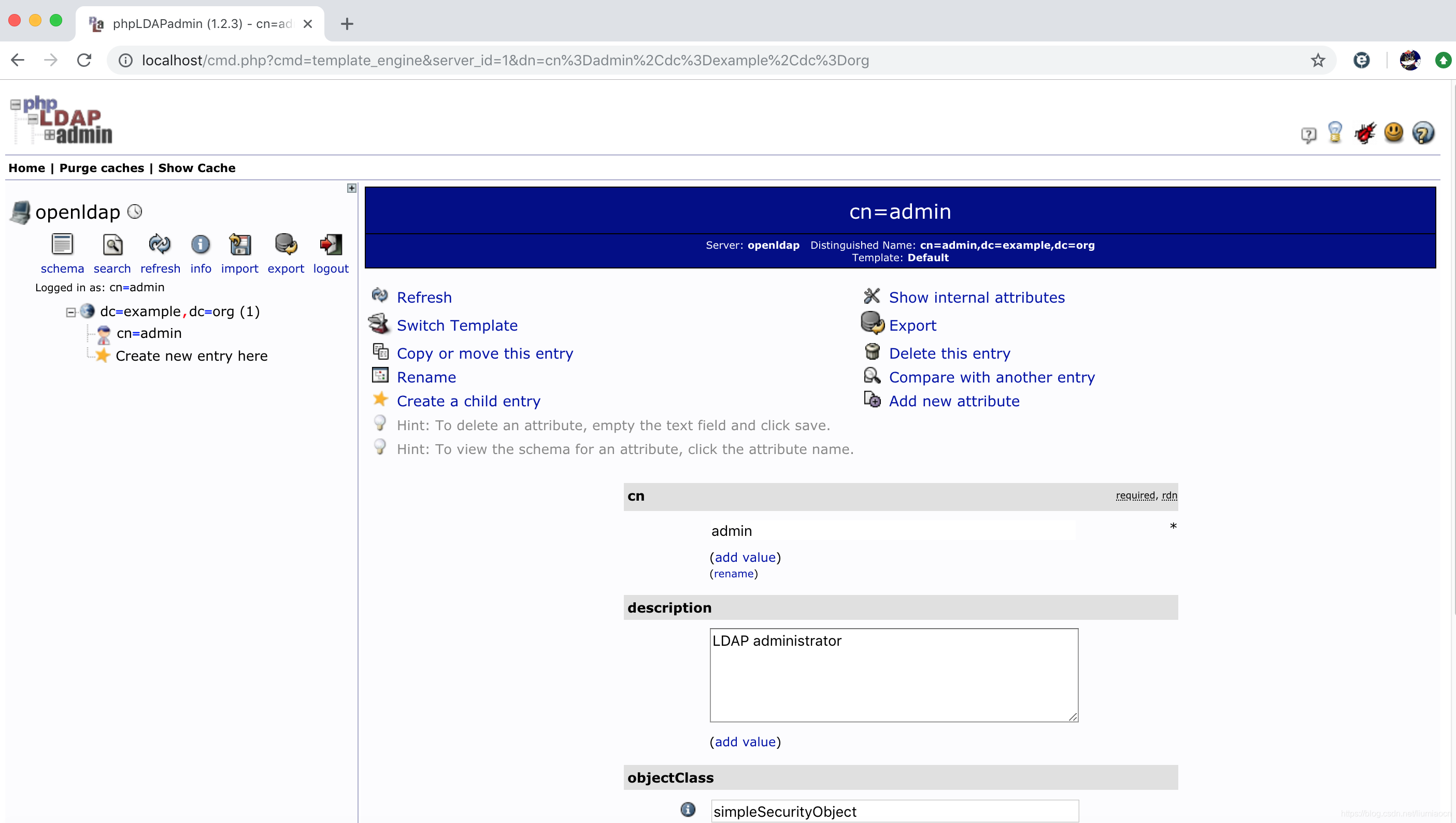Click inside the description text field
The image size is (1456, 823).
coord(893,675)
